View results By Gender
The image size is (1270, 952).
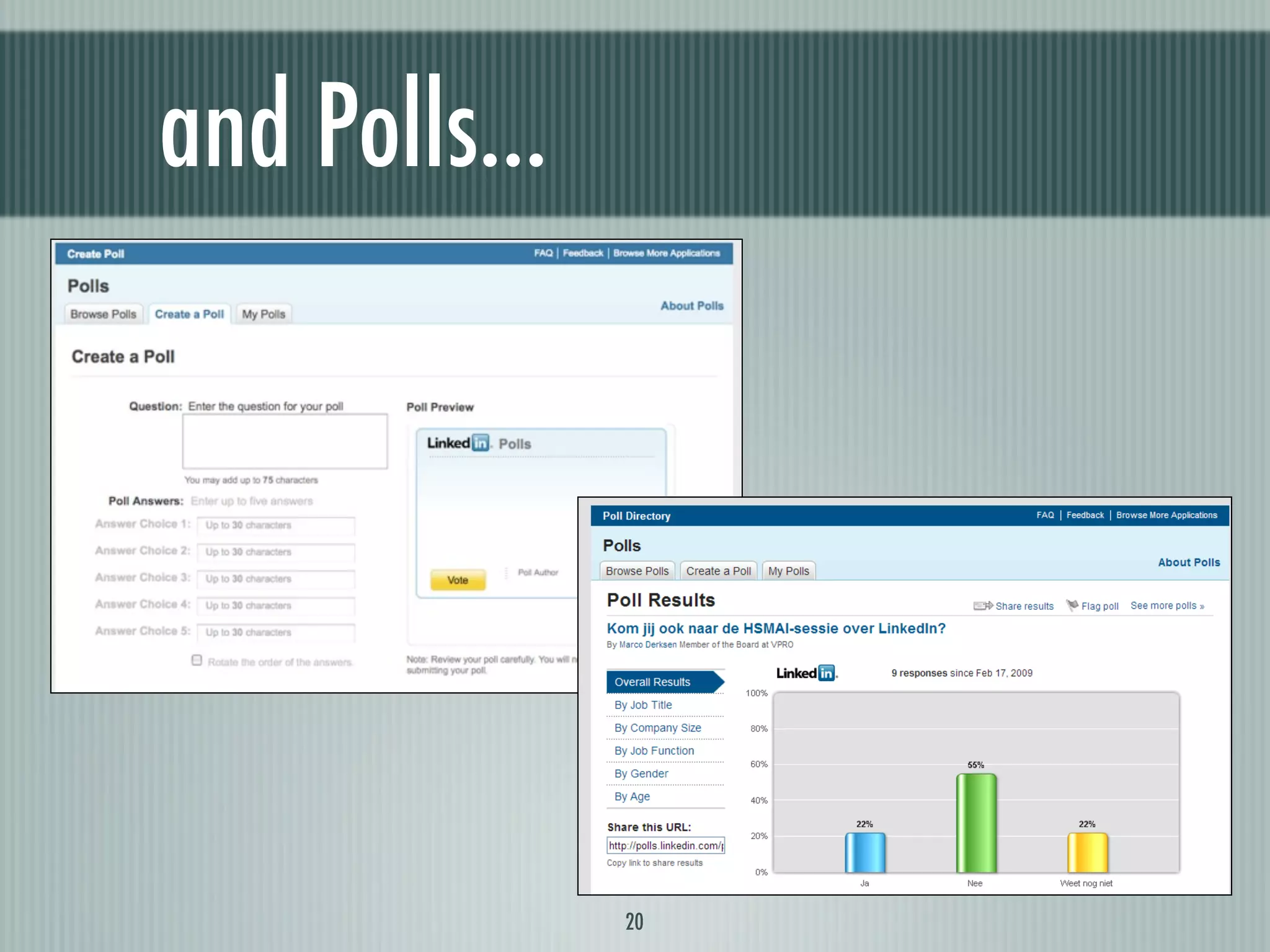point(641,773)
